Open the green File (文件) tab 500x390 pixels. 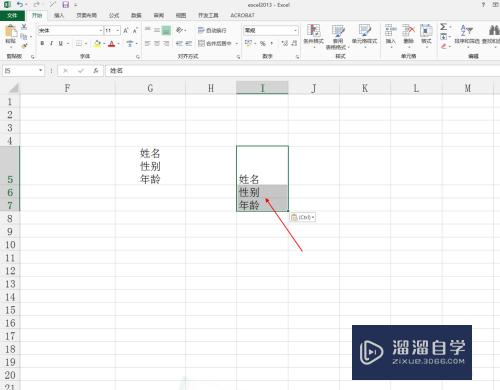[x=12, y=15]
